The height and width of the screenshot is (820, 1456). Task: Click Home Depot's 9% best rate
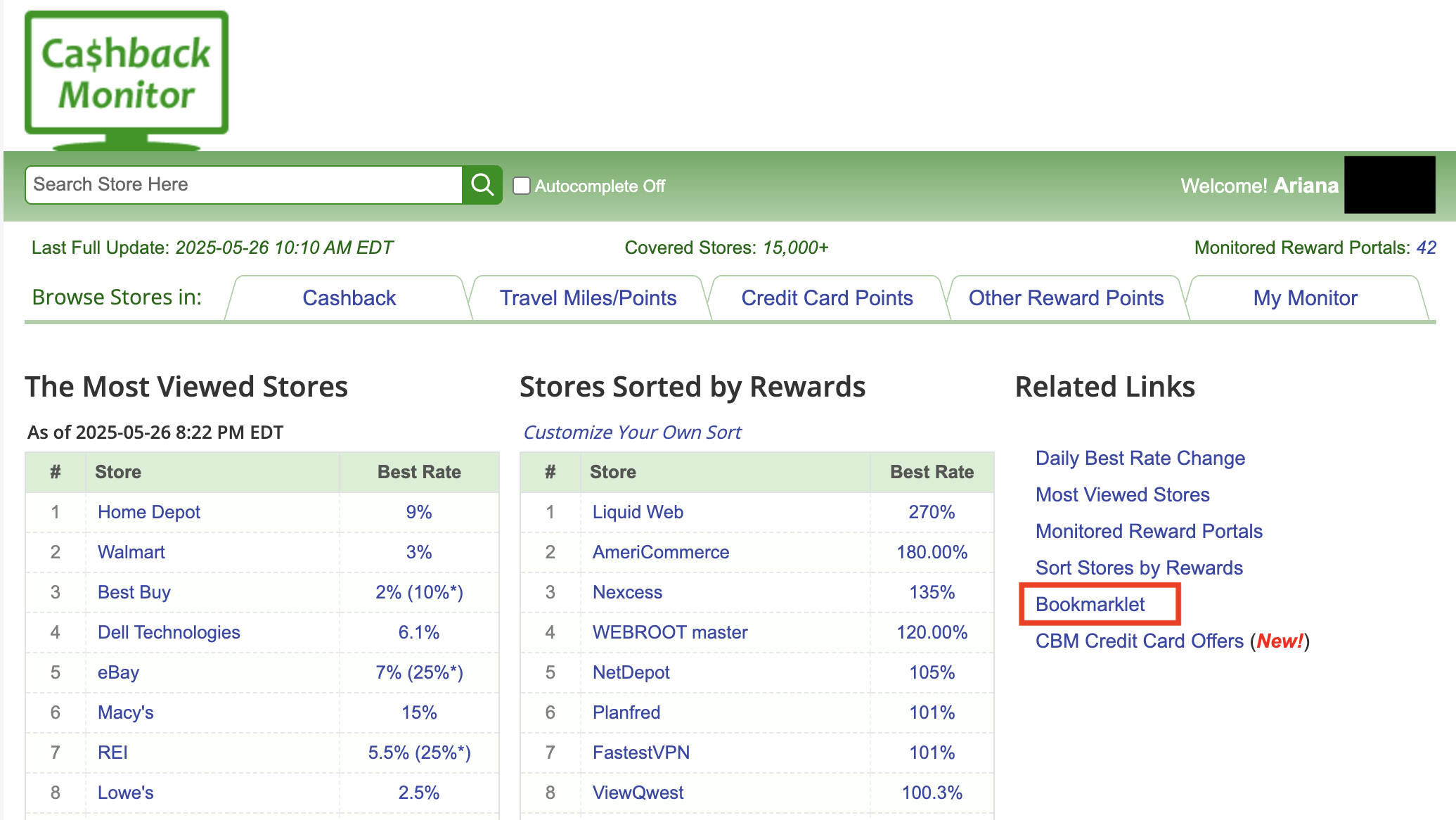click(x=419, y=513)
